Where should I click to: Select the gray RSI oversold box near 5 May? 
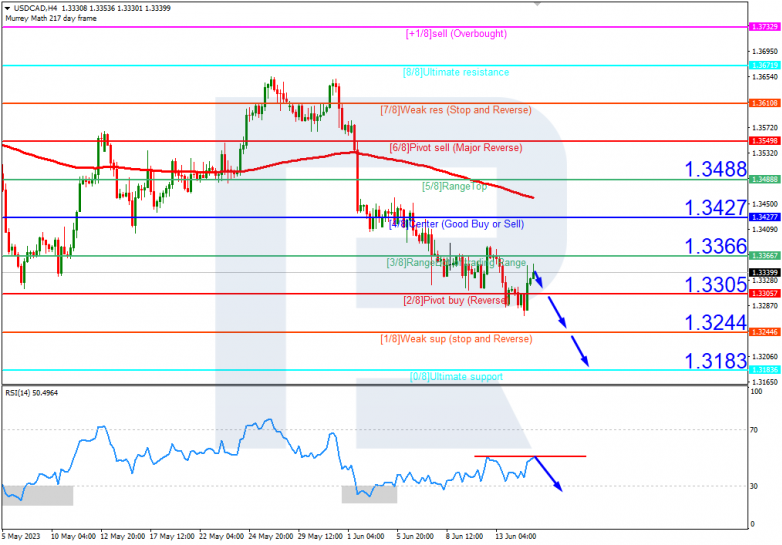[37, 496]
